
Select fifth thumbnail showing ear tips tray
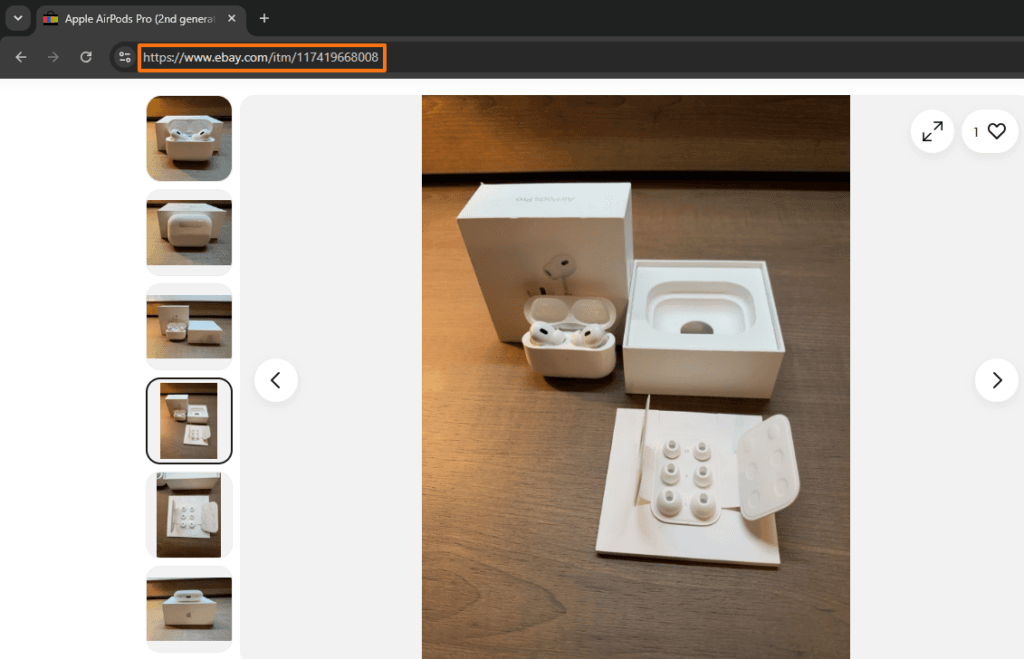(x=189, y=515)
